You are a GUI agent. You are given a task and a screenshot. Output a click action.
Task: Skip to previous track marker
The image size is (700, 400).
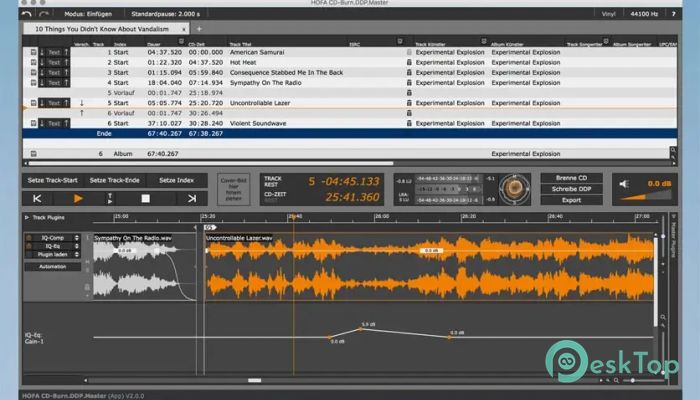click(x=37, y=199)
